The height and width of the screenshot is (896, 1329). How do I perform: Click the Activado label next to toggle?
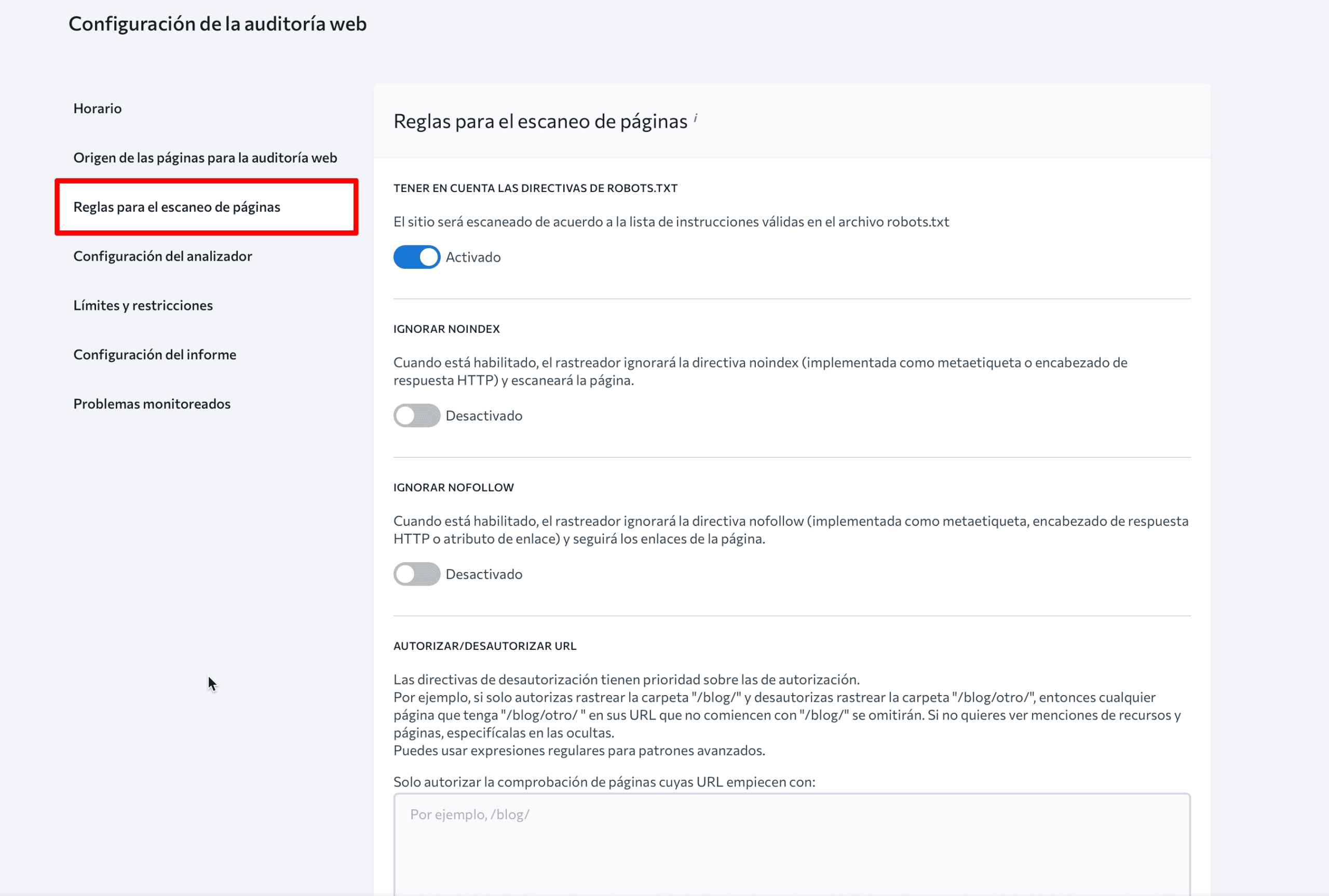pos(473,257)
